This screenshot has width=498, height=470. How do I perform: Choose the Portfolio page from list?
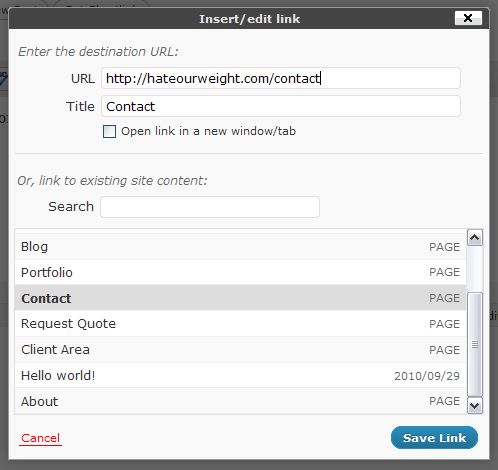(x=240, y=272)
